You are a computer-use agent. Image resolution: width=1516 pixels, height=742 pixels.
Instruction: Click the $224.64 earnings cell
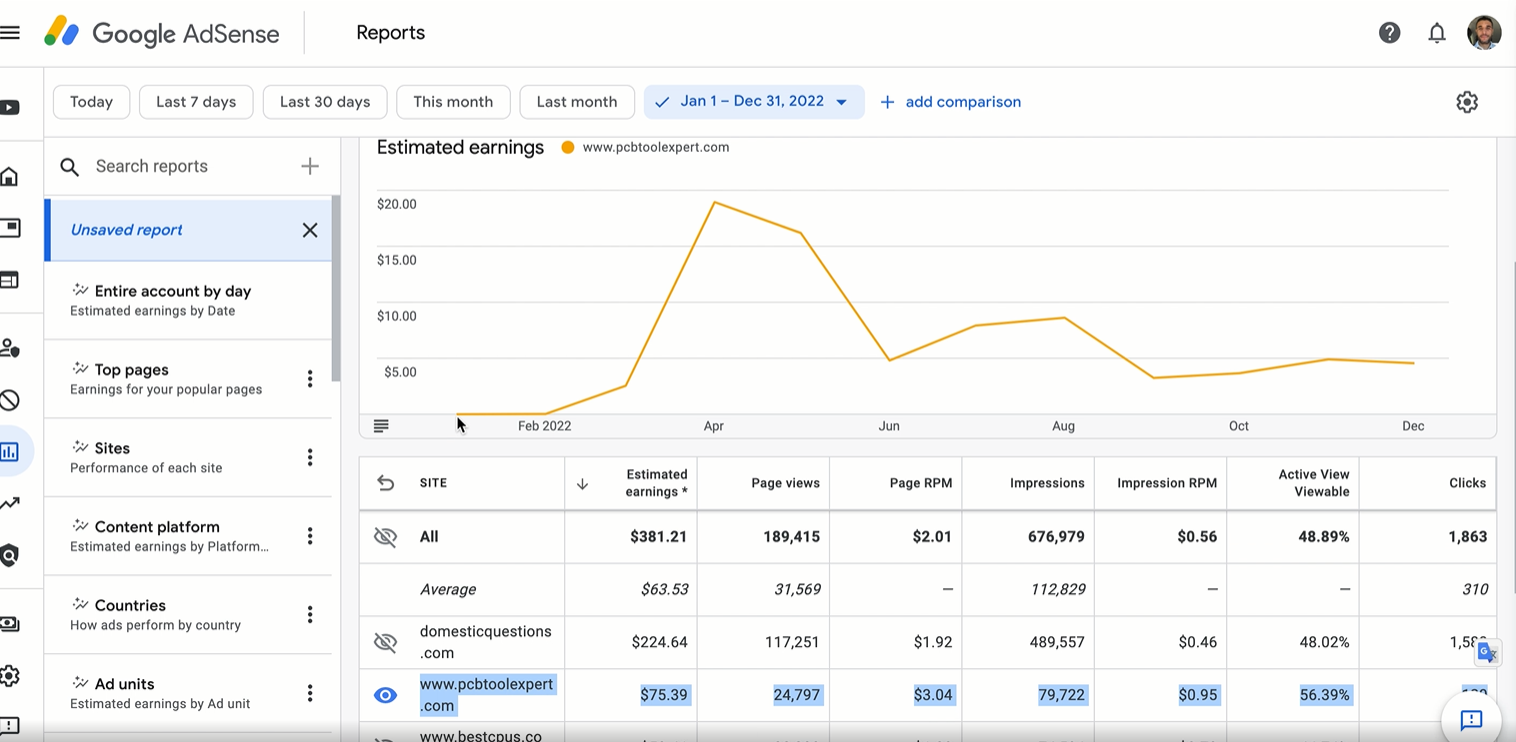[659, 642]
